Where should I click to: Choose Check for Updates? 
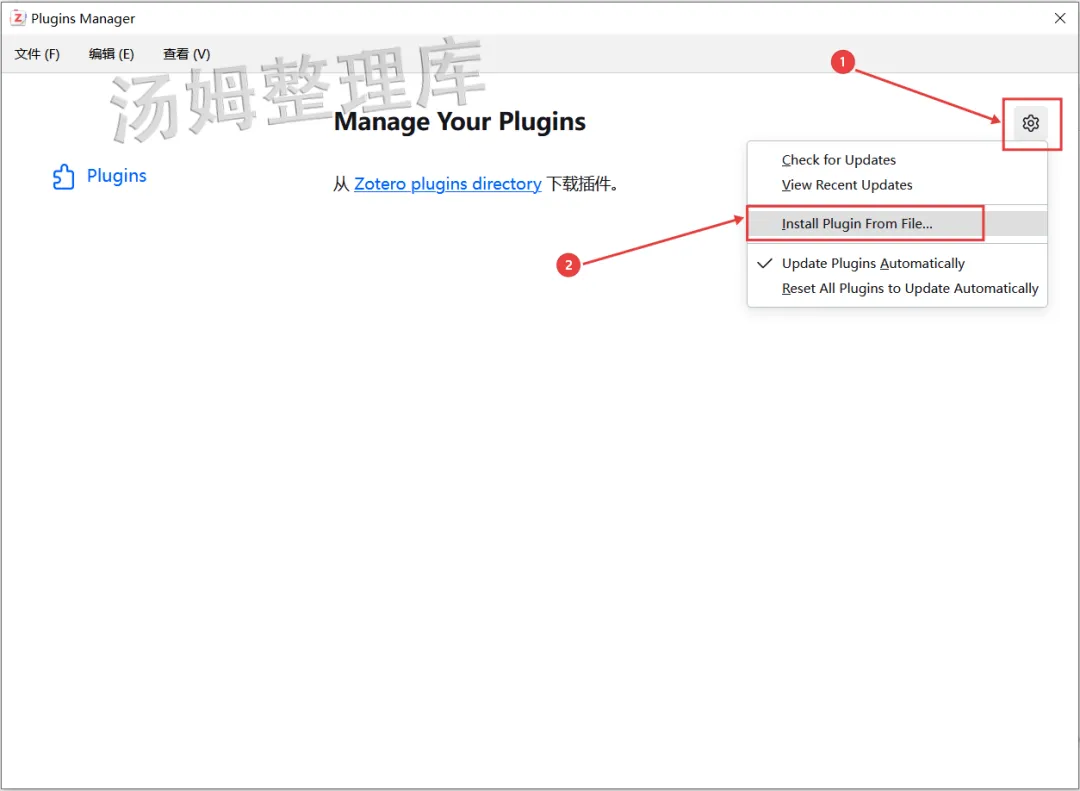pyautogui.click(x=897, y=160)
